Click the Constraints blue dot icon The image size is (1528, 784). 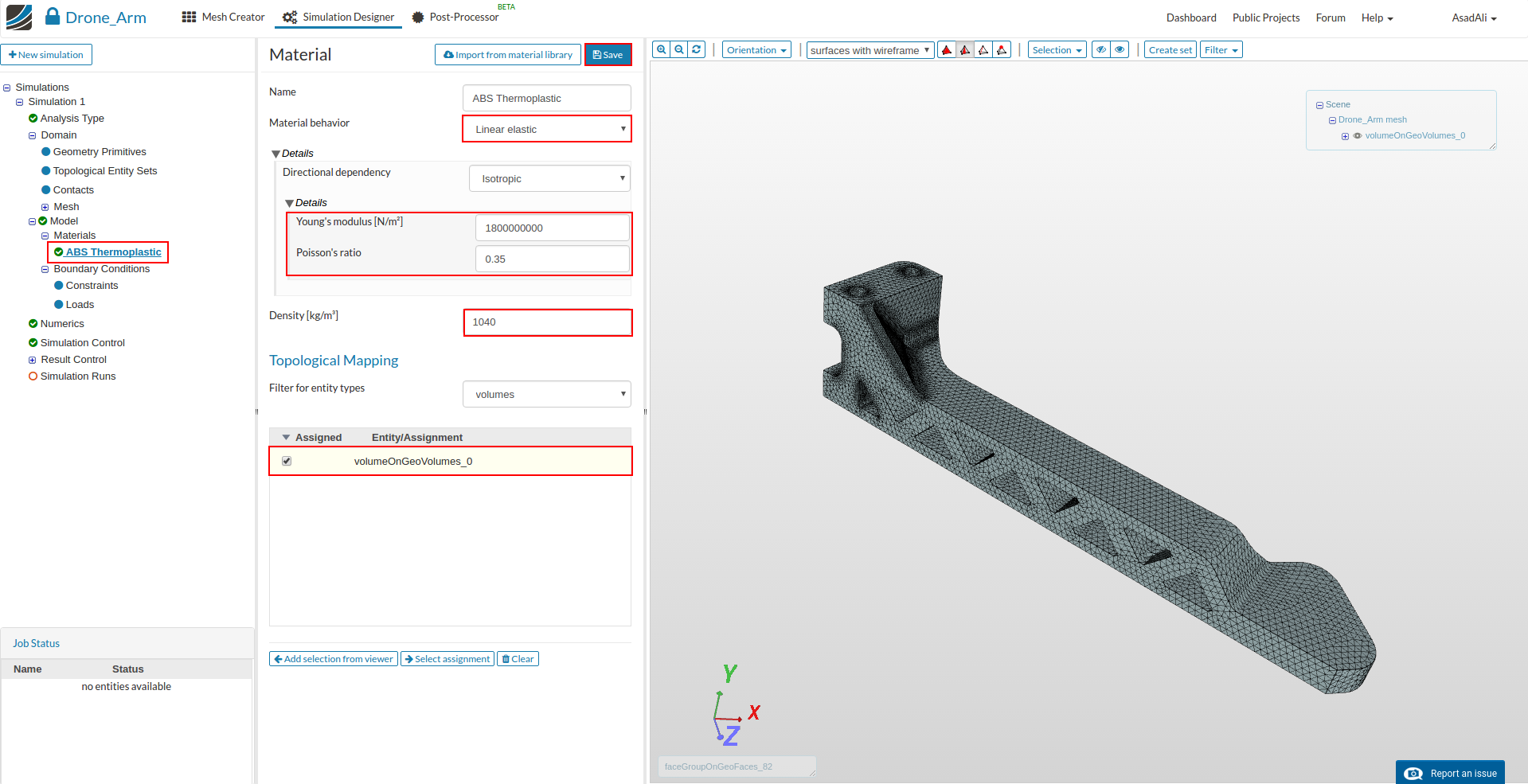[x=58, y=286]
